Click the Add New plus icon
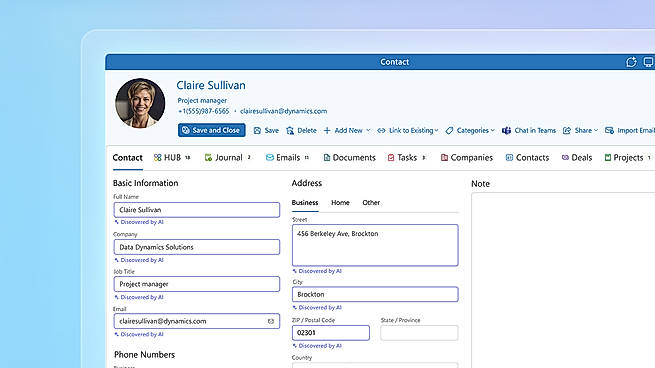The image size is (655, 368). pyautogui.click(x=327, y=131)
